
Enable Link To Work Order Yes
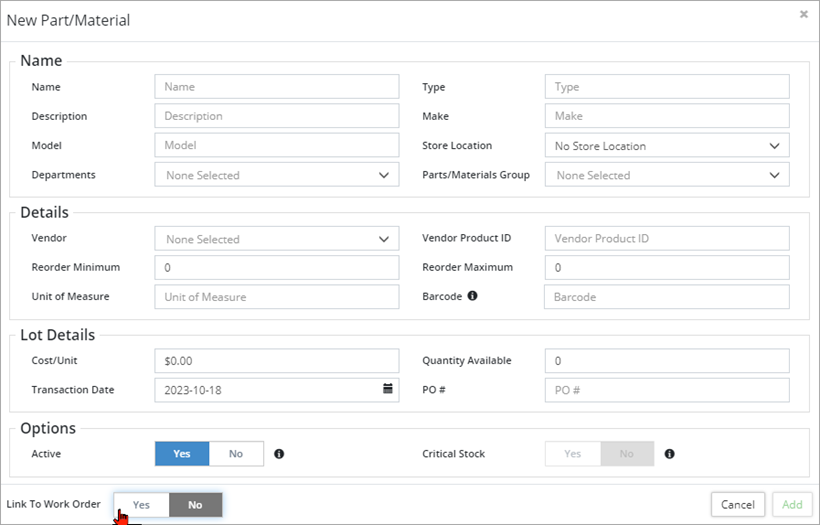(142, 505)
